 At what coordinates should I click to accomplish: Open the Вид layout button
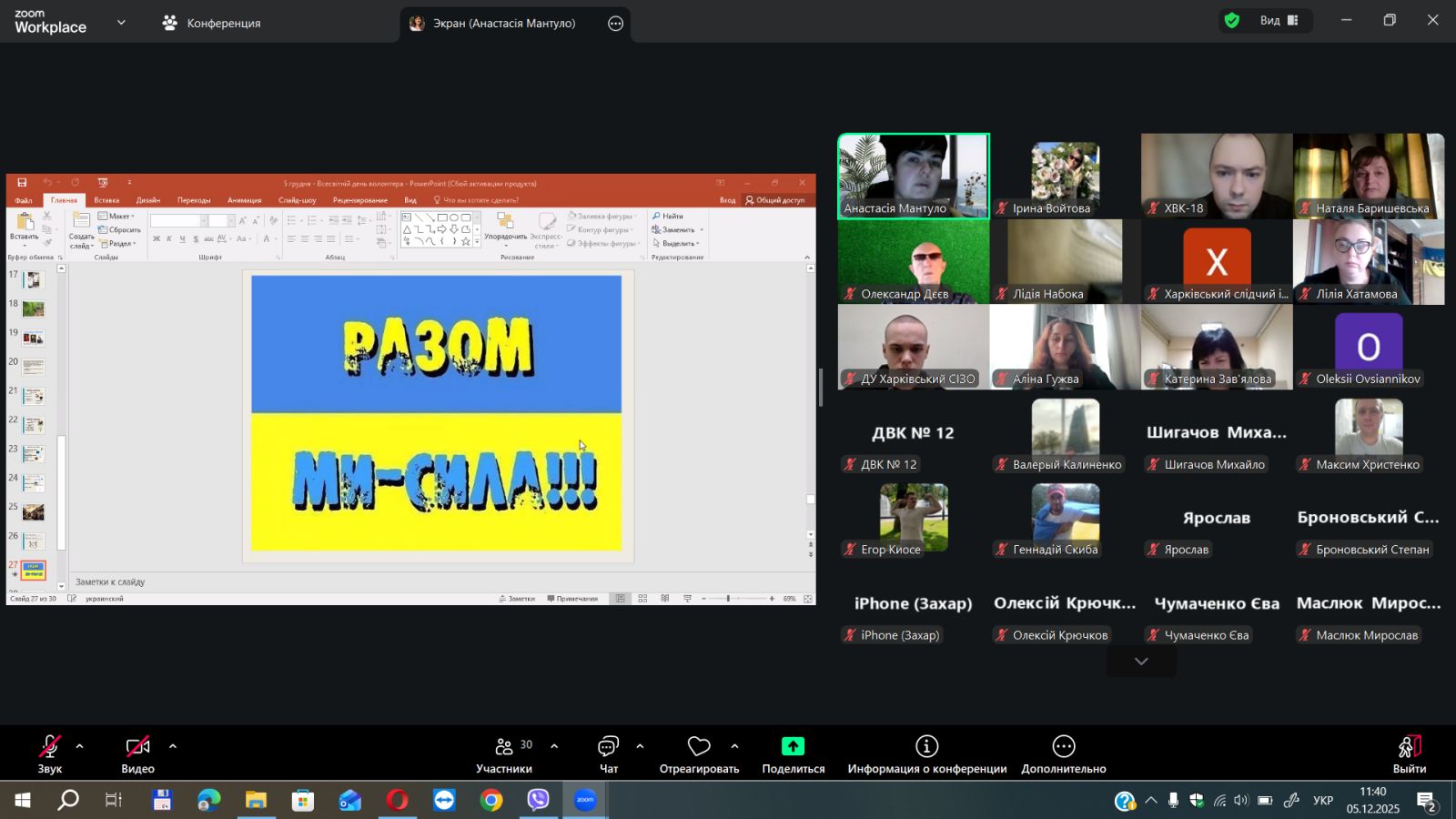coord(1279,20)
